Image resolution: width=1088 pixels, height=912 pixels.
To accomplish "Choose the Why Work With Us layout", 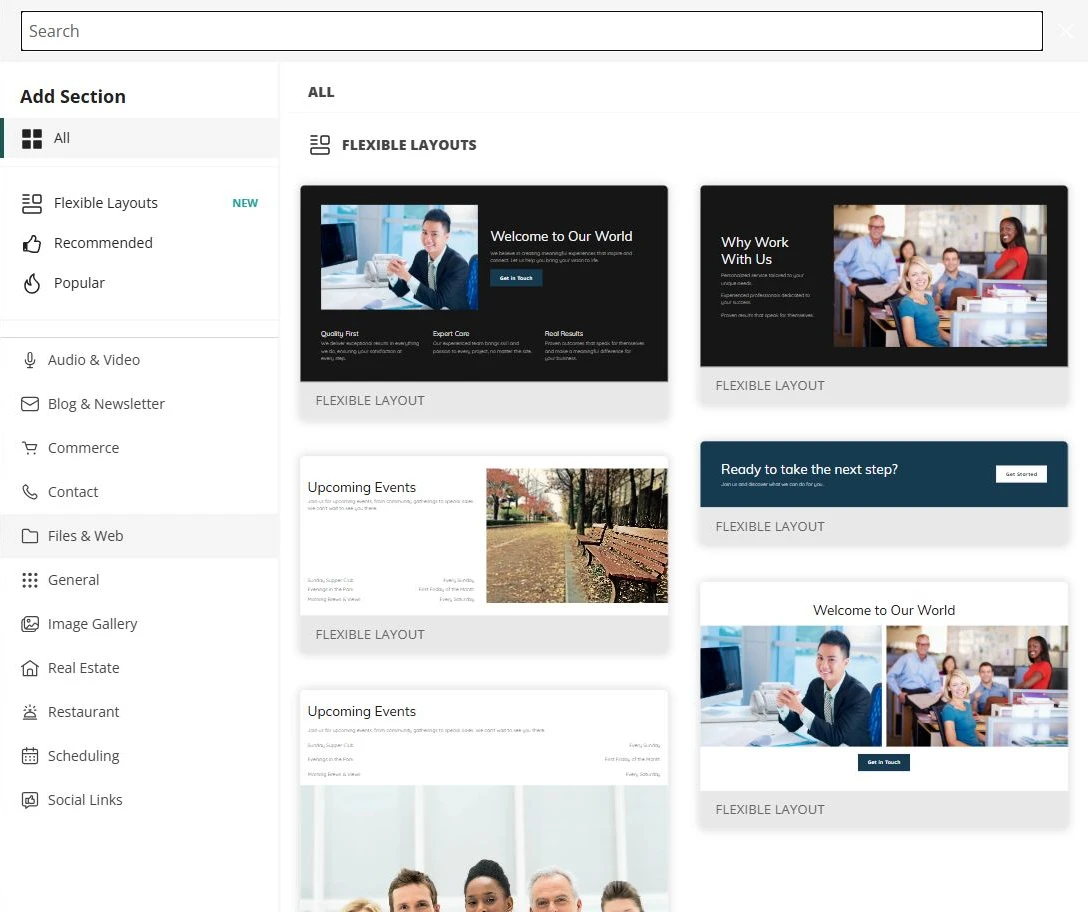I will click(883, 294).
